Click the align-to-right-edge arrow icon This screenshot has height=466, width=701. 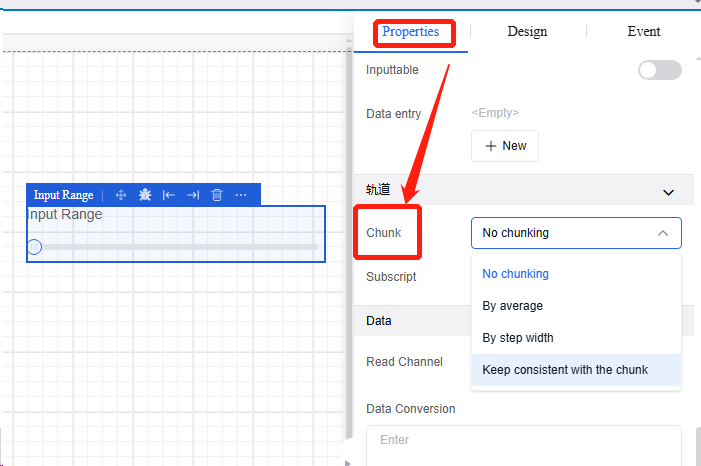[x=193, y=195]
